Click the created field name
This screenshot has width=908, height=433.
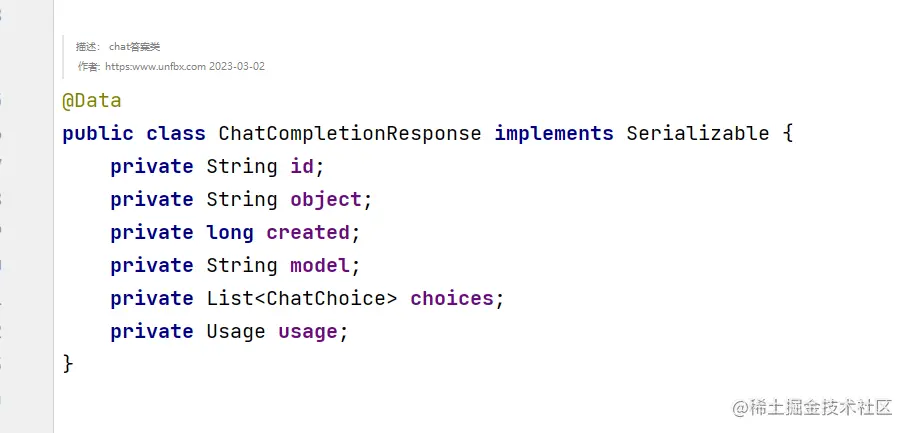pyautogui.click(x=308, y=233)
